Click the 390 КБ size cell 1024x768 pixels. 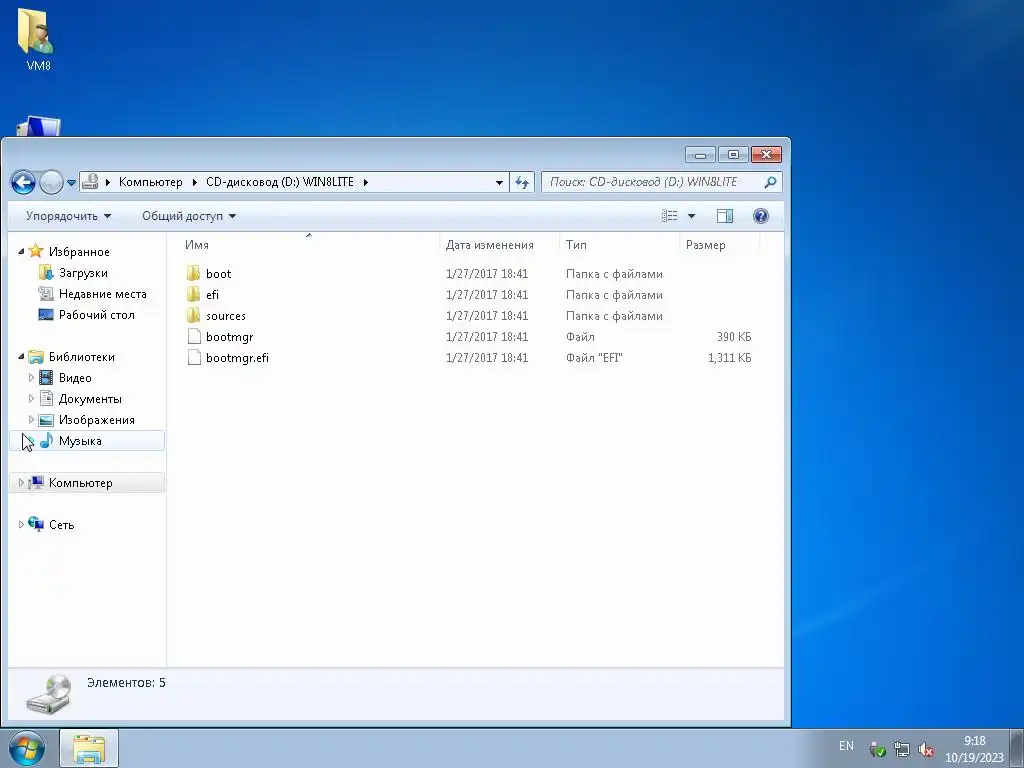point(733,337)
